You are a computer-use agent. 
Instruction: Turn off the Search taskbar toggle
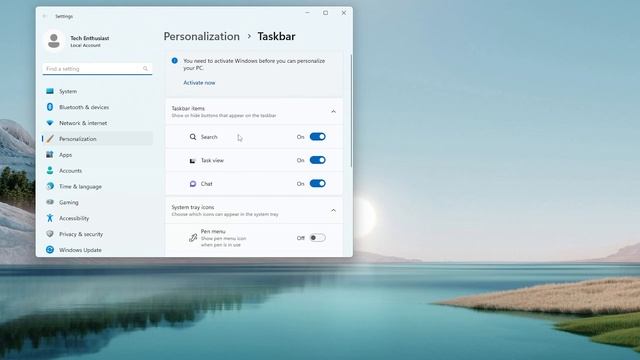[318, 137]
